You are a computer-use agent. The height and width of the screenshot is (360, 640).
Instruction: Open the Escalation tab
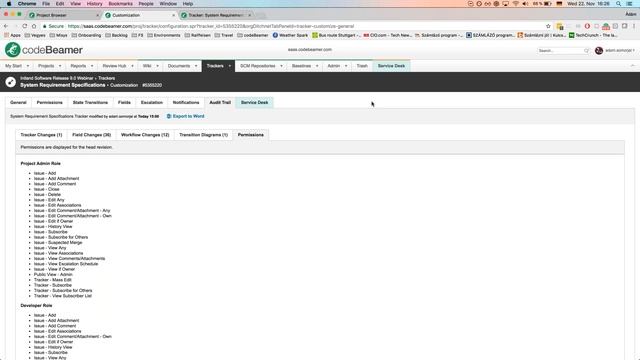click(152, 102)
